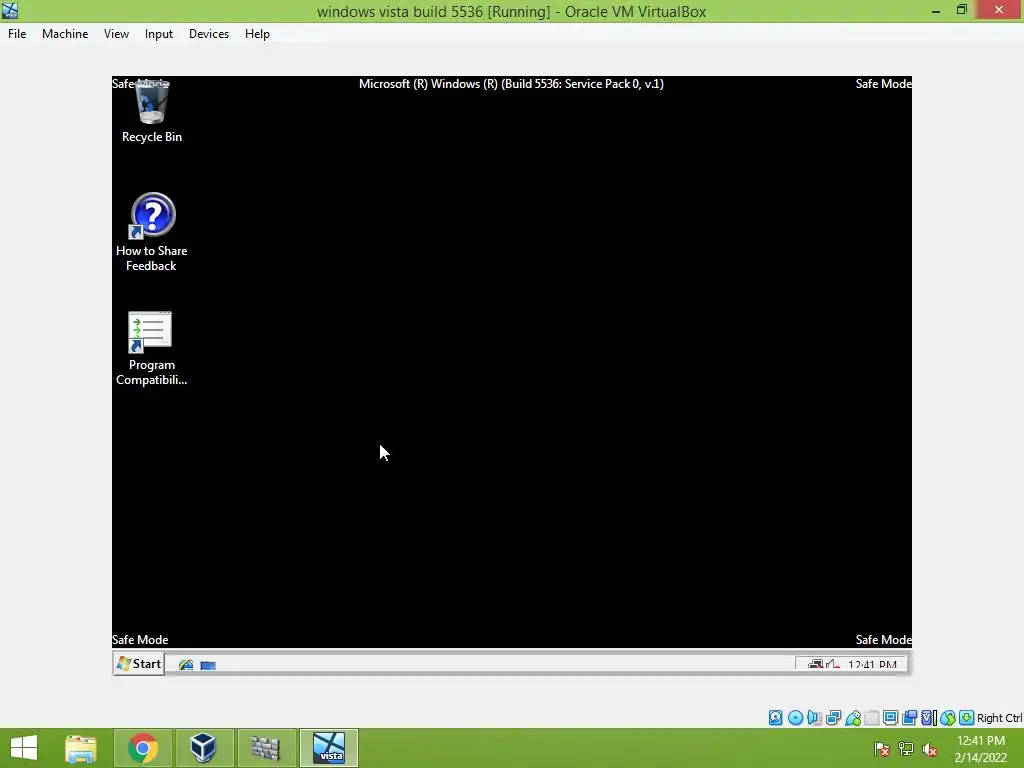
Task: Open the View menu
Action: point(116,34)
